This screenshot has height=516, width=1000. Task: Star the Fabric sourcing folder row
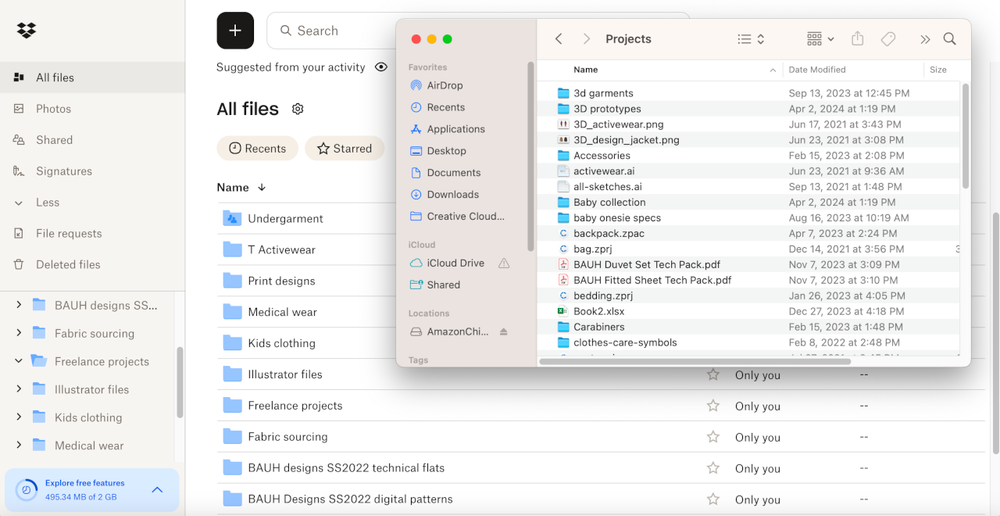pyautogui.click(x=713, y=437)
